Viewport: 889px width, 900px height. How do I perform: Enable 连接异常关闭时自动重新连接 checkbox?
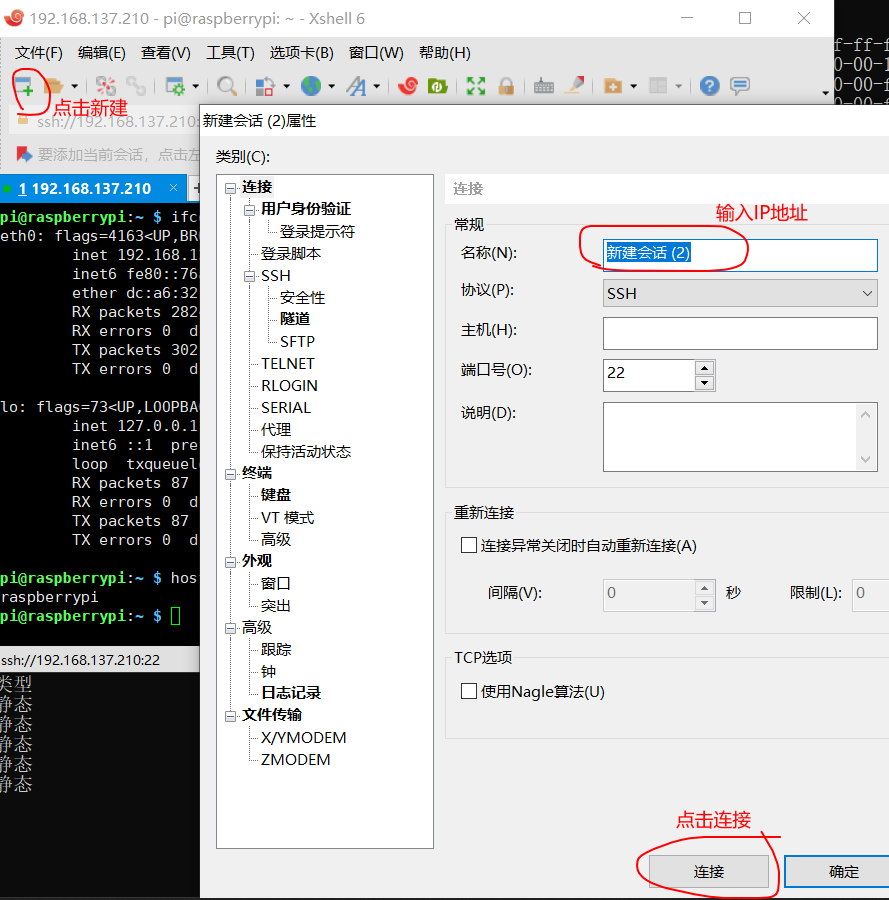pyautogui.click(x=468, y=545)
